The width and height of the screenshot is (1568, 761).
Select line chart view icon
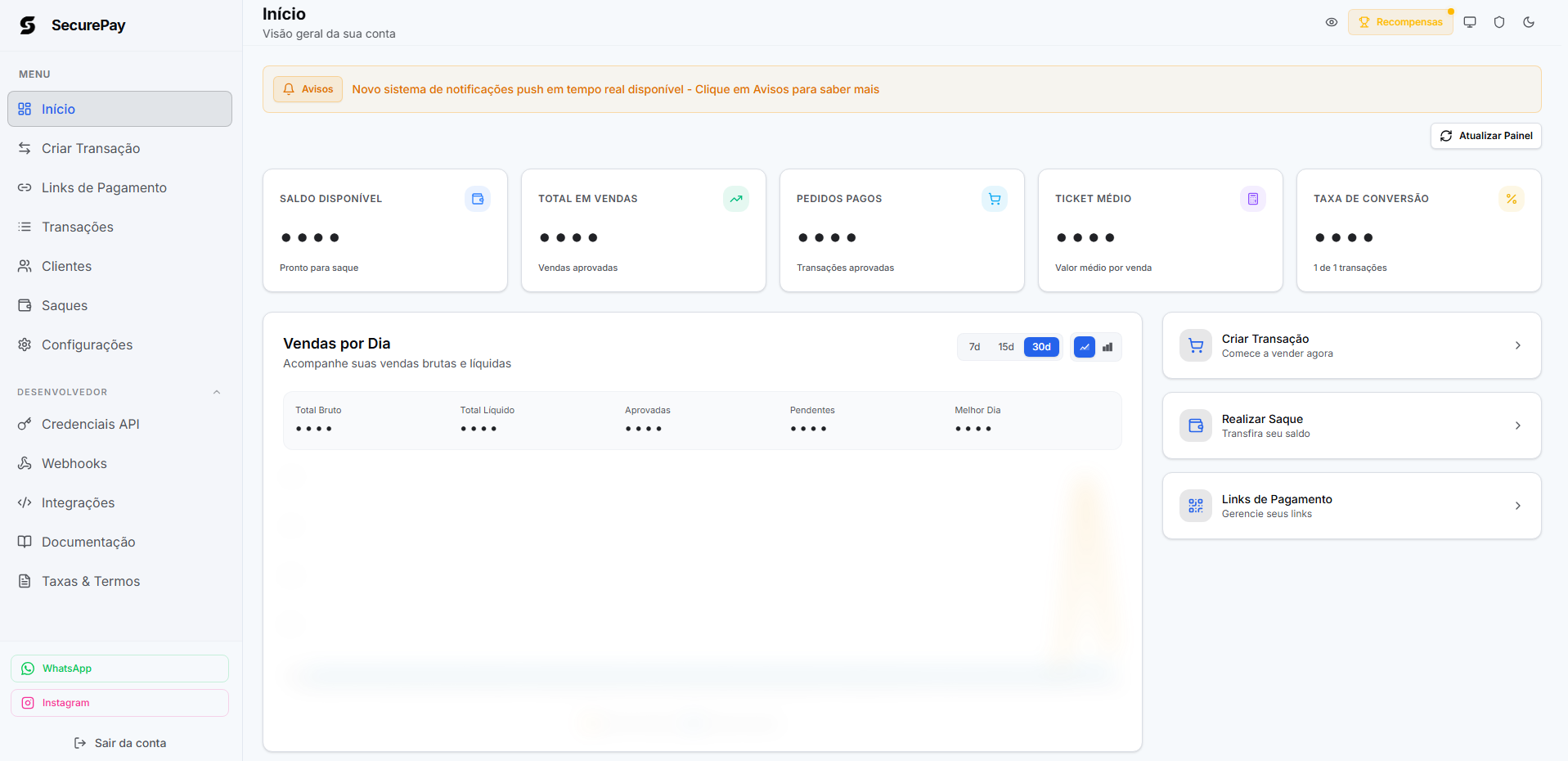(x=1084, y=347)
